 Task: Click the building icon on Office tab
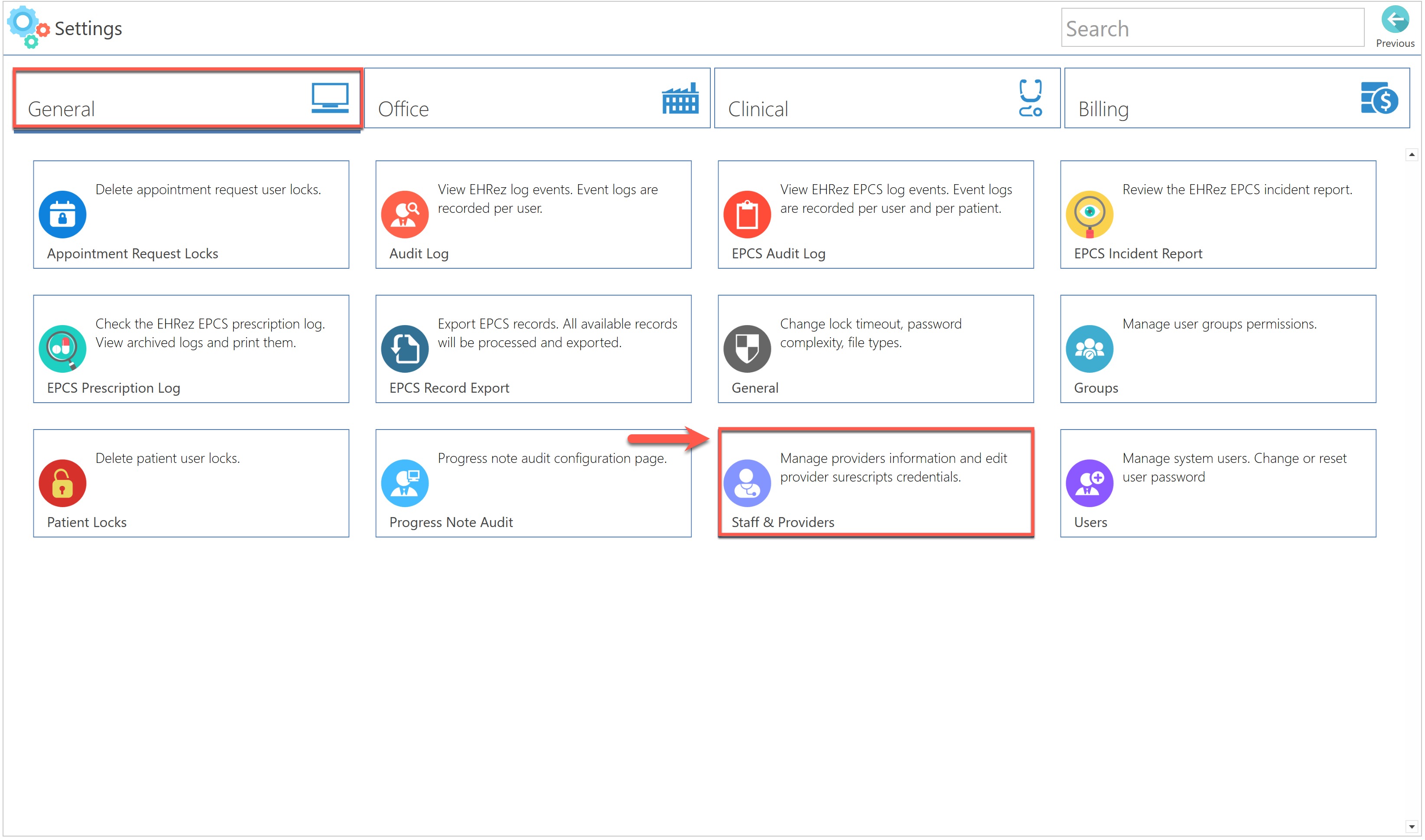tap(680, 98)
